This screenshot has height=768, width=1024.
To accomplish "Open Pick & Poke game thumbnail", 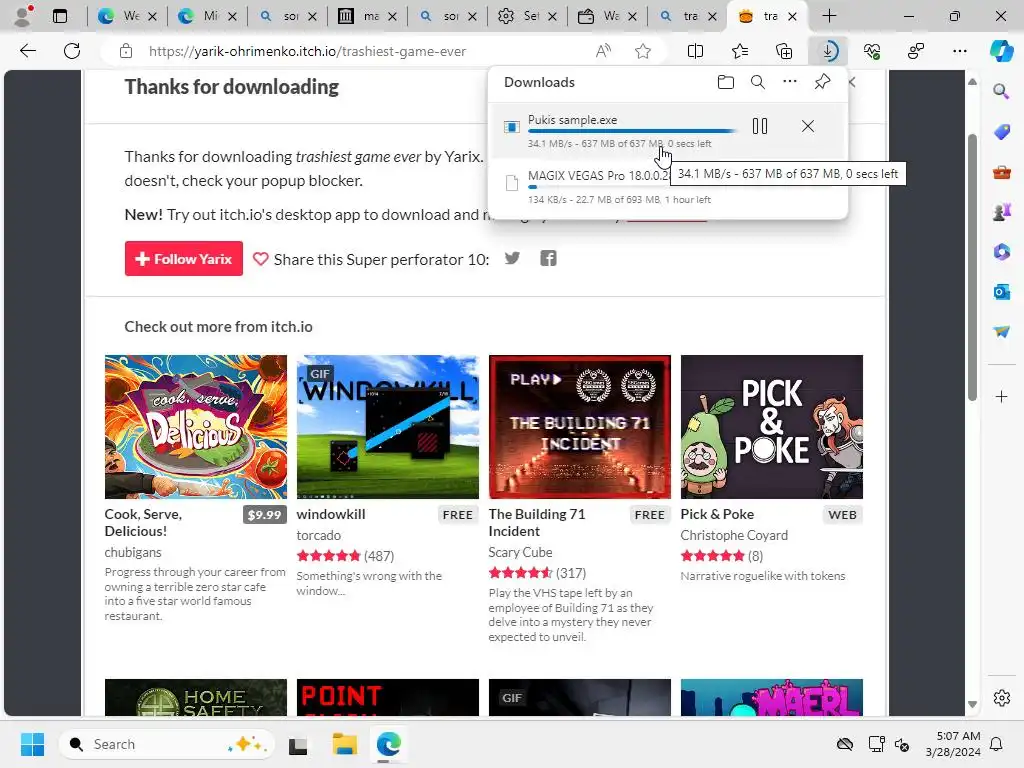I will [x=771, y=426].
